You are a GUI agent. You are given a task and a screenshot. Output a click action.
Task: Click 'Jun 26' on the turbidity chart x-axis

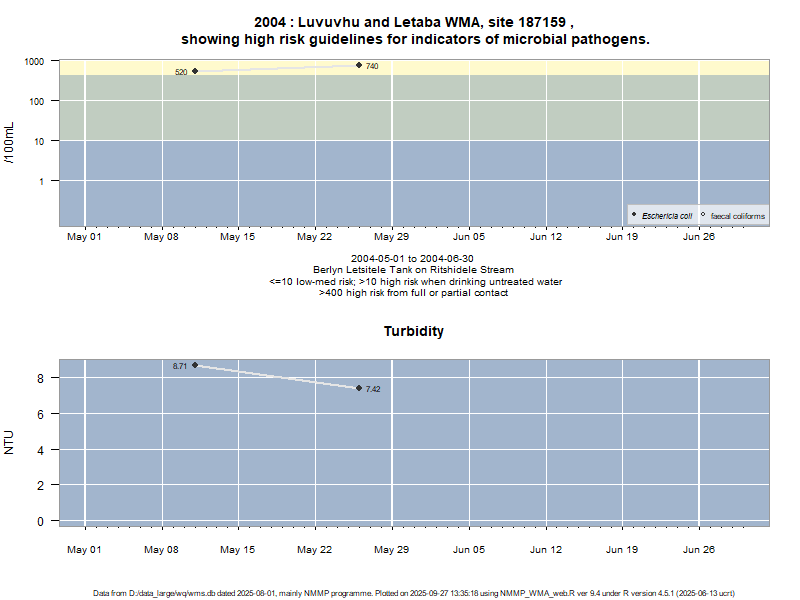click(x=698, y=549)
